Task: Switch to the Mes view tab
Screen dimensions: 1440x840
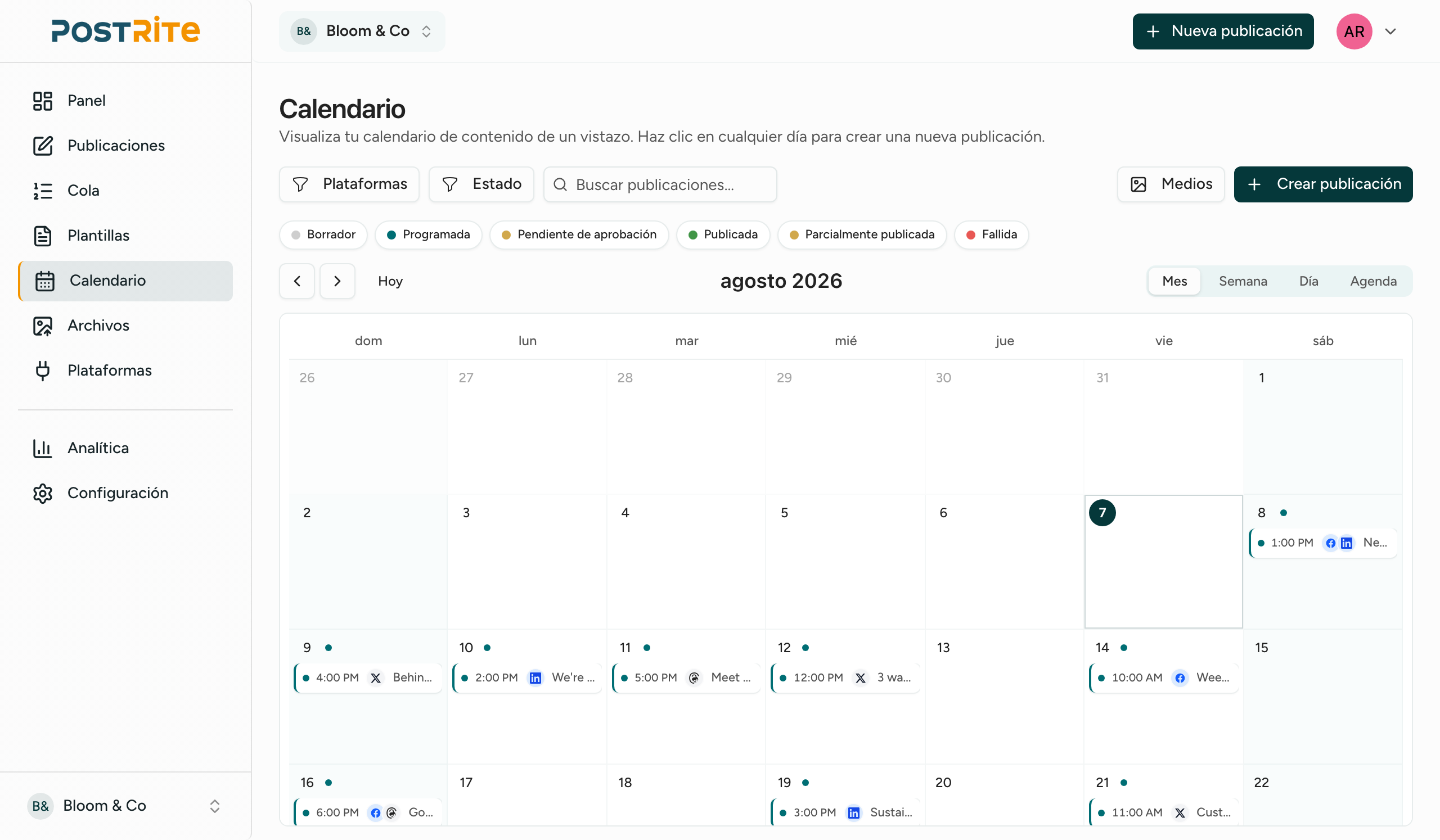Action: tap(1174, 281)
